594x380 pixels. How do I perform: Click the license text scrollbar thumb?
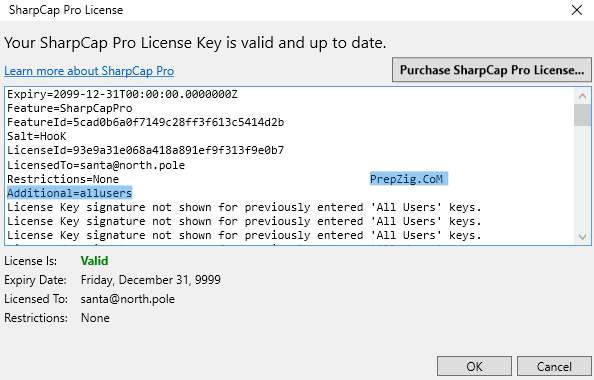click(582, 115)
